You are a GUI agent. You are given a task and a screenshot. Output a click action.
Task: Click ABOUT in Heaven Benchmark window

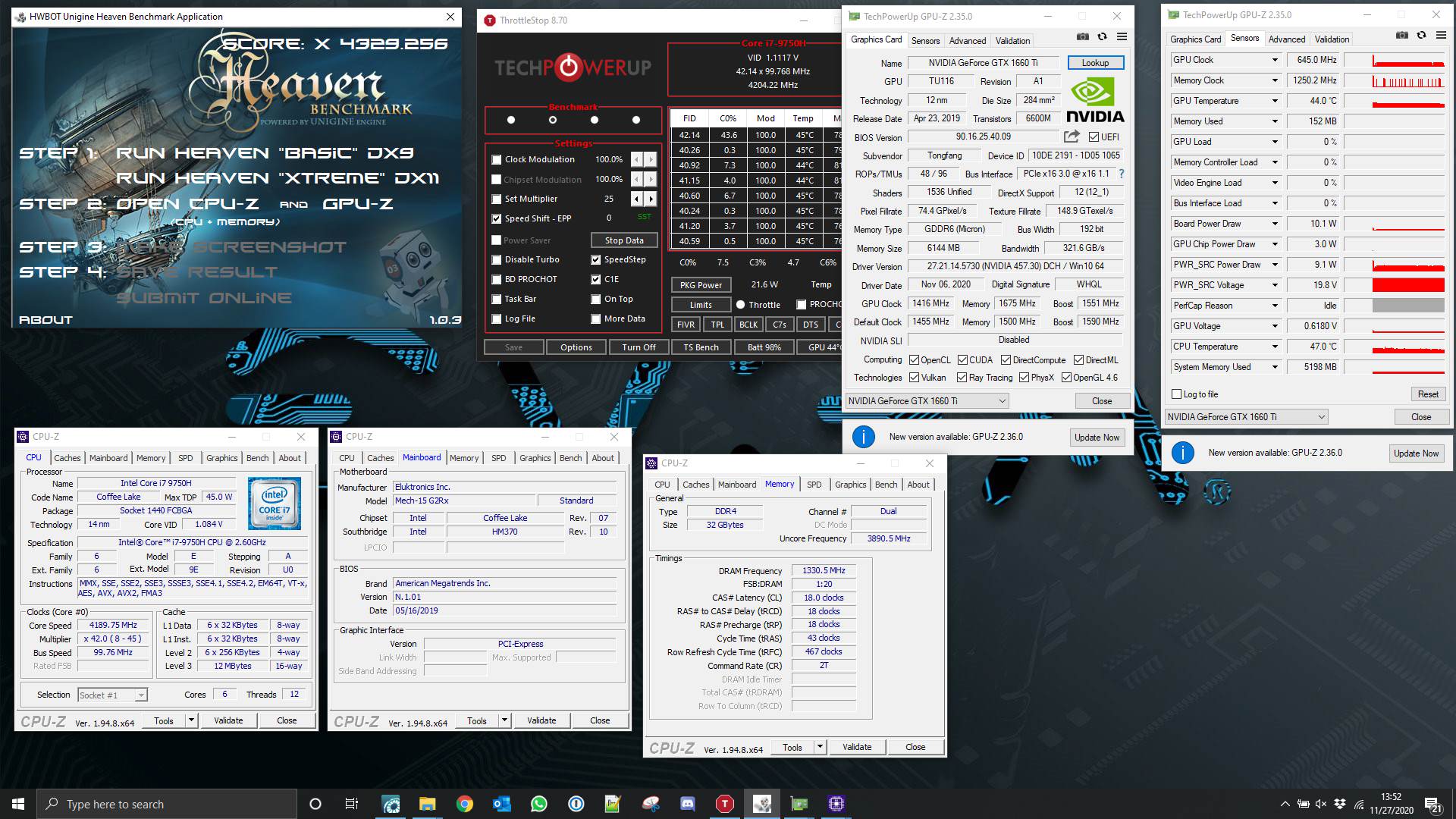pos(45,320)
